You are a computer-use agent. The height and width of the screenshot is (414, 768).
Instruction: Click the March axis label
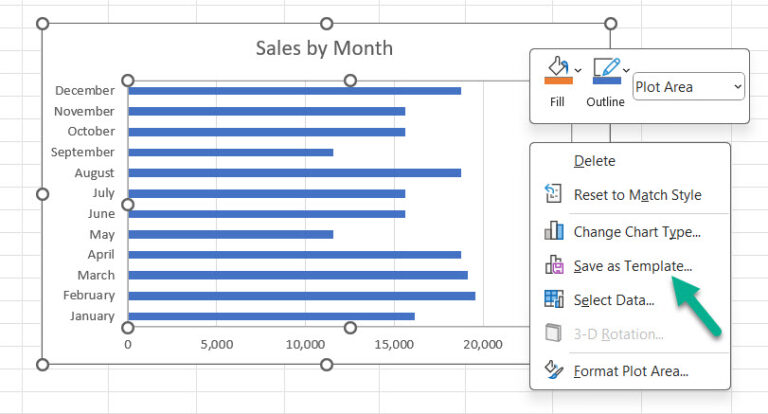(x=96, y=275)
